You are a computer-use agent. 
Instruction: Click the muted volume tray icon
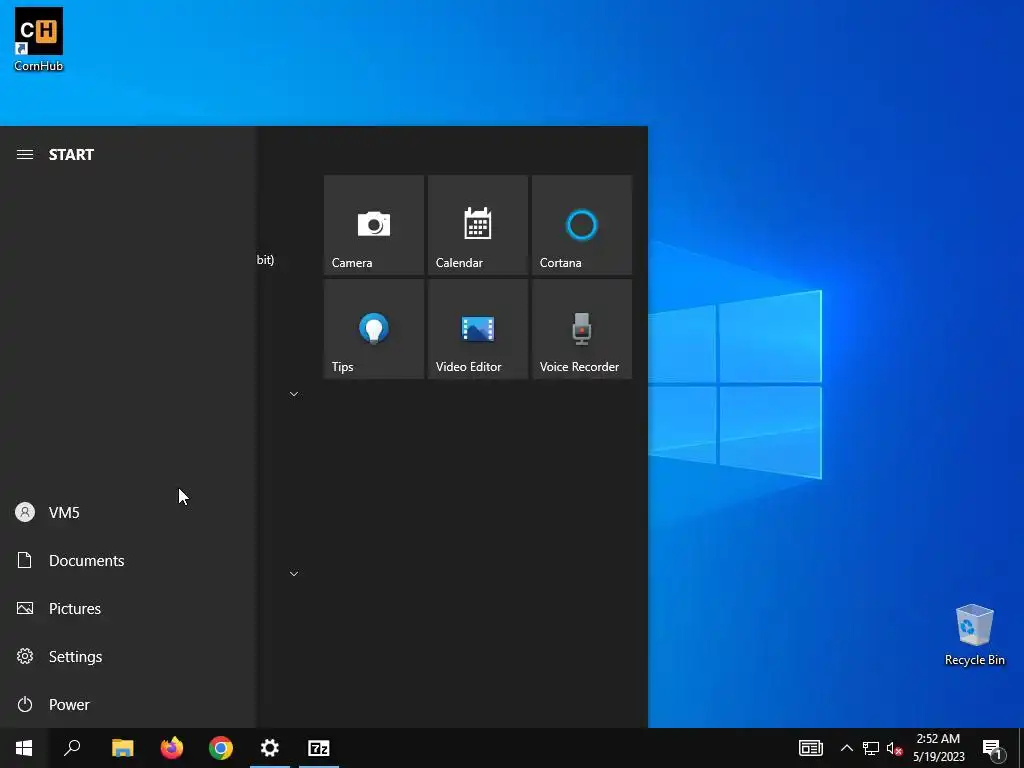click(894, 748)
